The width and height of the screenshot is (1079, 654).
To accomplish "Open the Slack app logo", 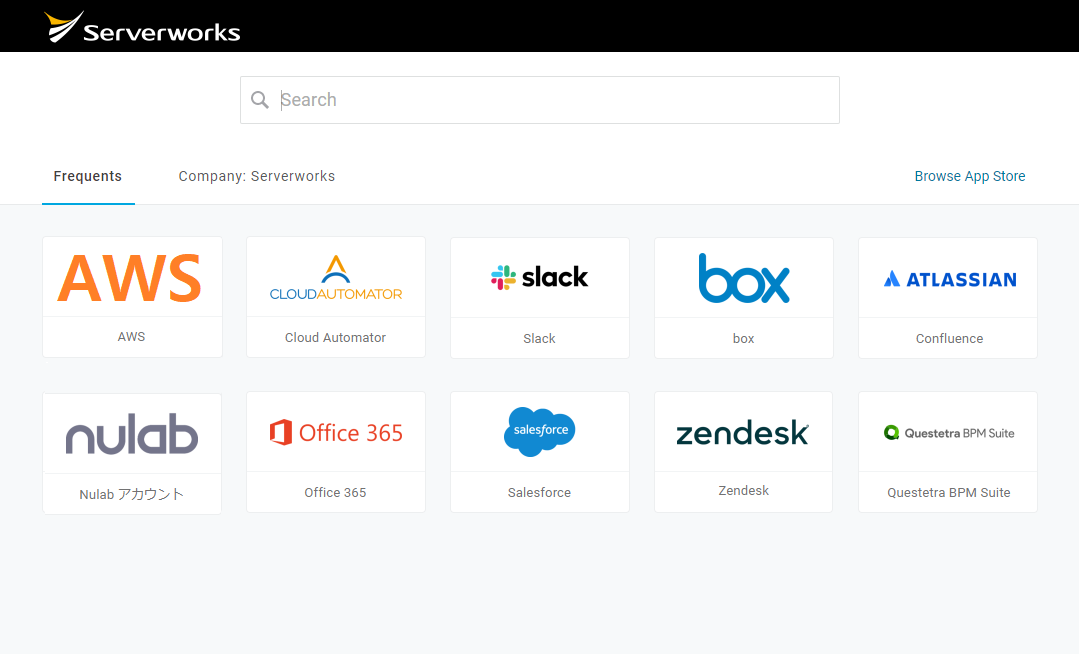I will coord(540,278).
